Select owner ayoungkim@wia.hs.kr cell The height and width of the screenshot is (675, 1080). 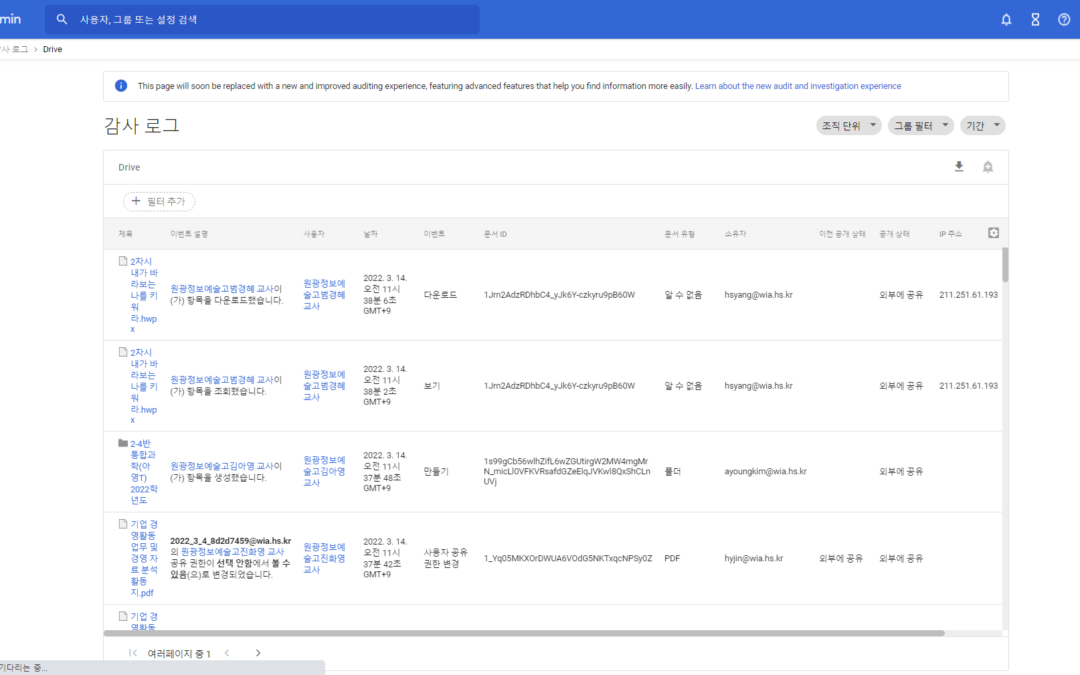(x=765, y=471)
